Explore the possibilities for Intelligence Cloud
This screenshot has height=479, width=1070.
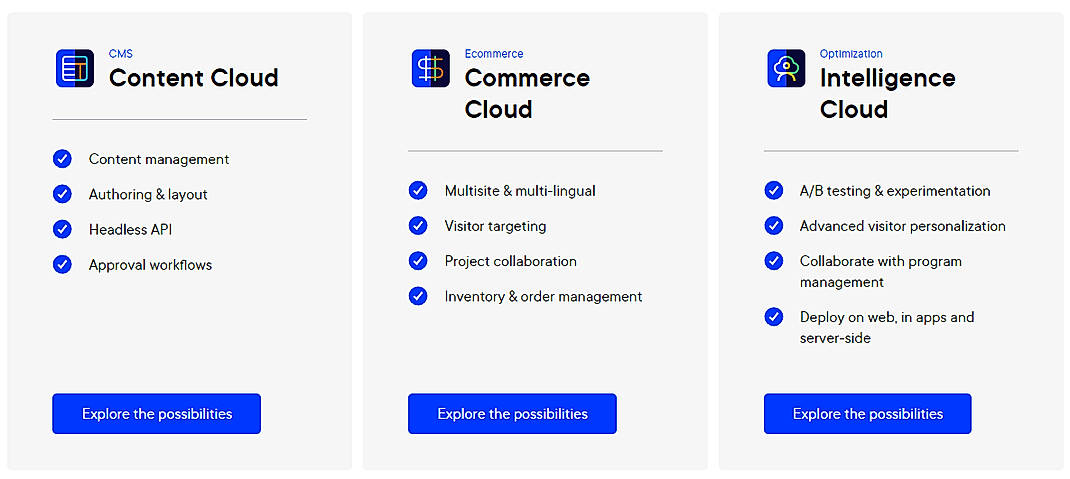[867, 414]
